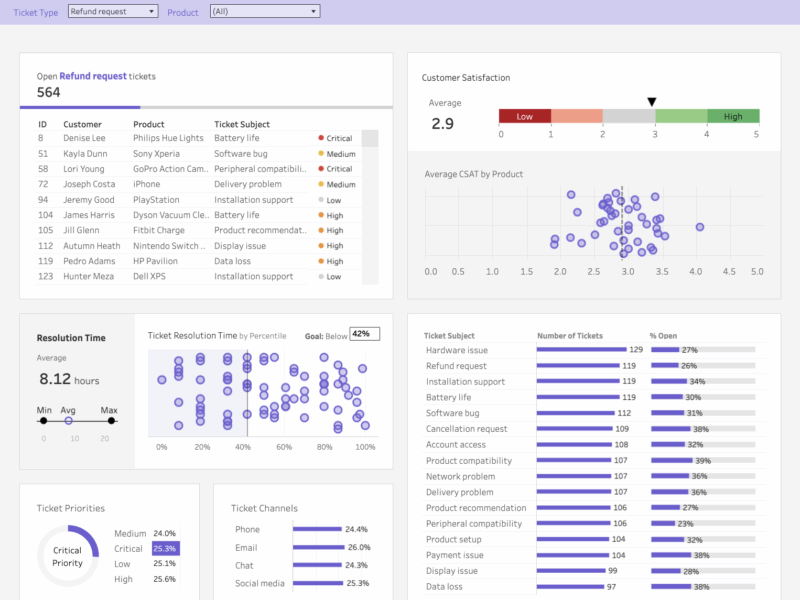Click the Customer column header
Image resolution: width=800 pixels, height=600 pixels.
[83, 124]
